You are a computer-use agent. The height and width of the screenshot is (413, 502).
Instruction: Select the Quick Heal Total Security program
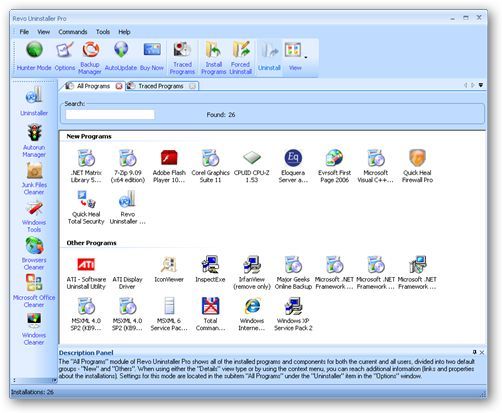click(x=86, y=207)
